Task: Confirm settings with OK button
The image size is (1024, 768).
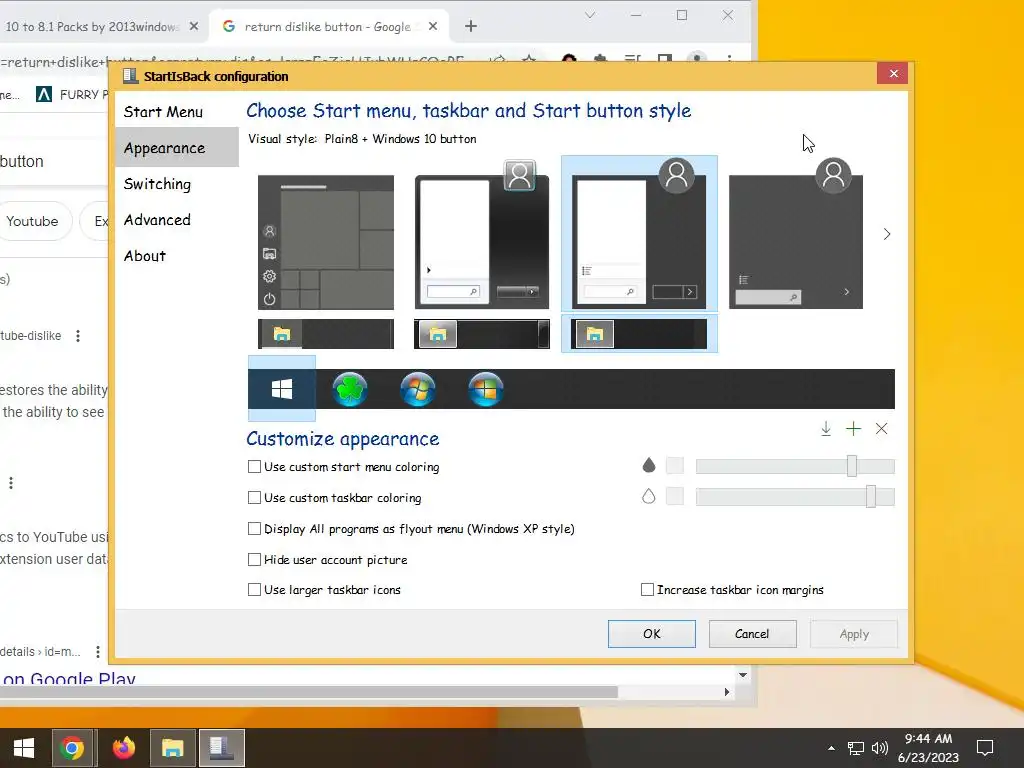Action: (652, 633)
